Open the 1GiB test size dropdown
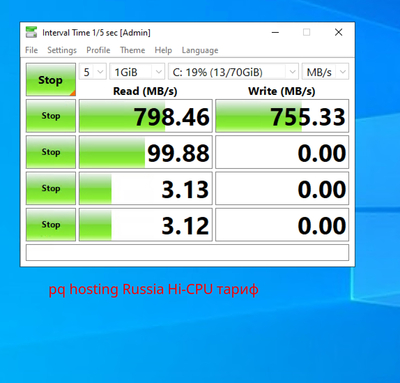 point(137,72)
